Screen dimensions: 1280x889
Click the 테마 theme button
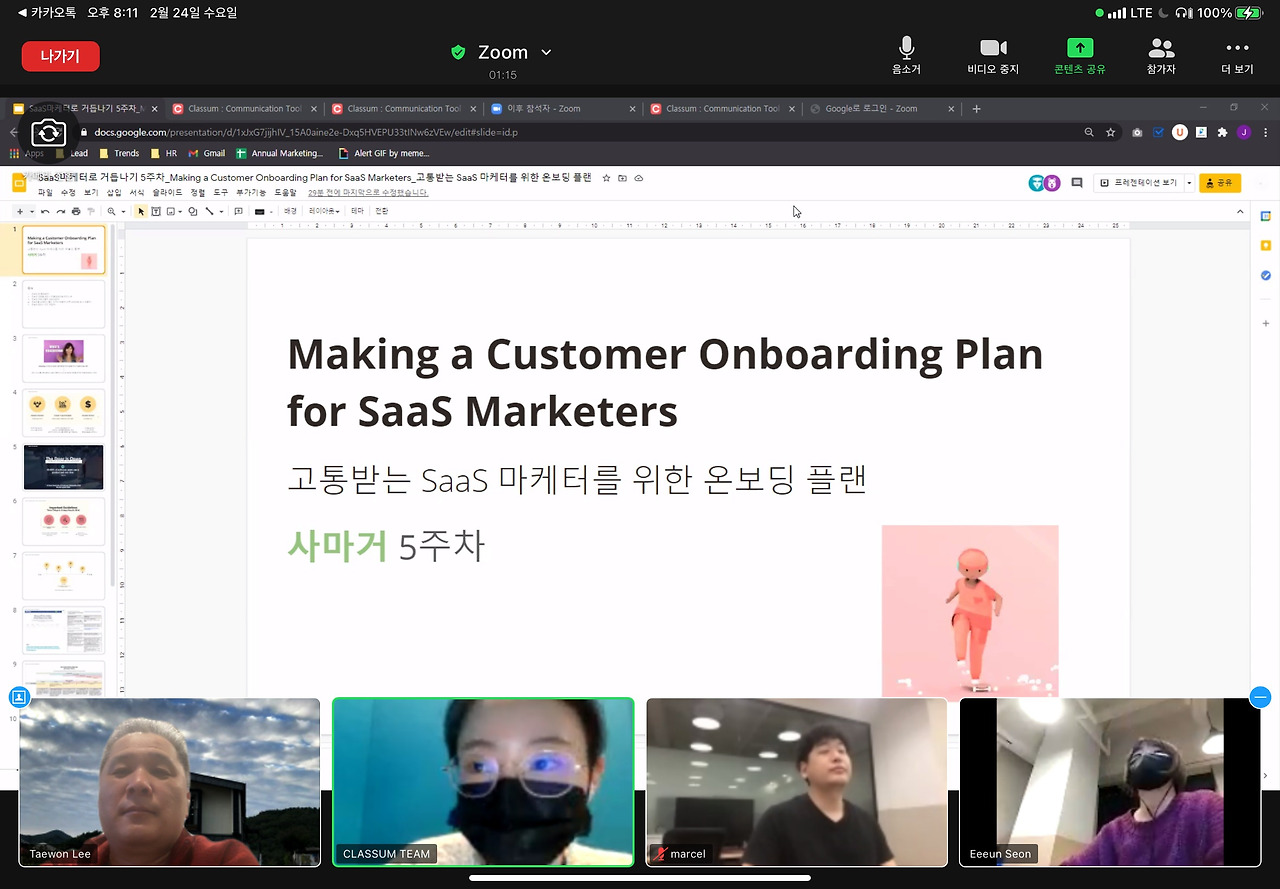(x=357, y=211)
